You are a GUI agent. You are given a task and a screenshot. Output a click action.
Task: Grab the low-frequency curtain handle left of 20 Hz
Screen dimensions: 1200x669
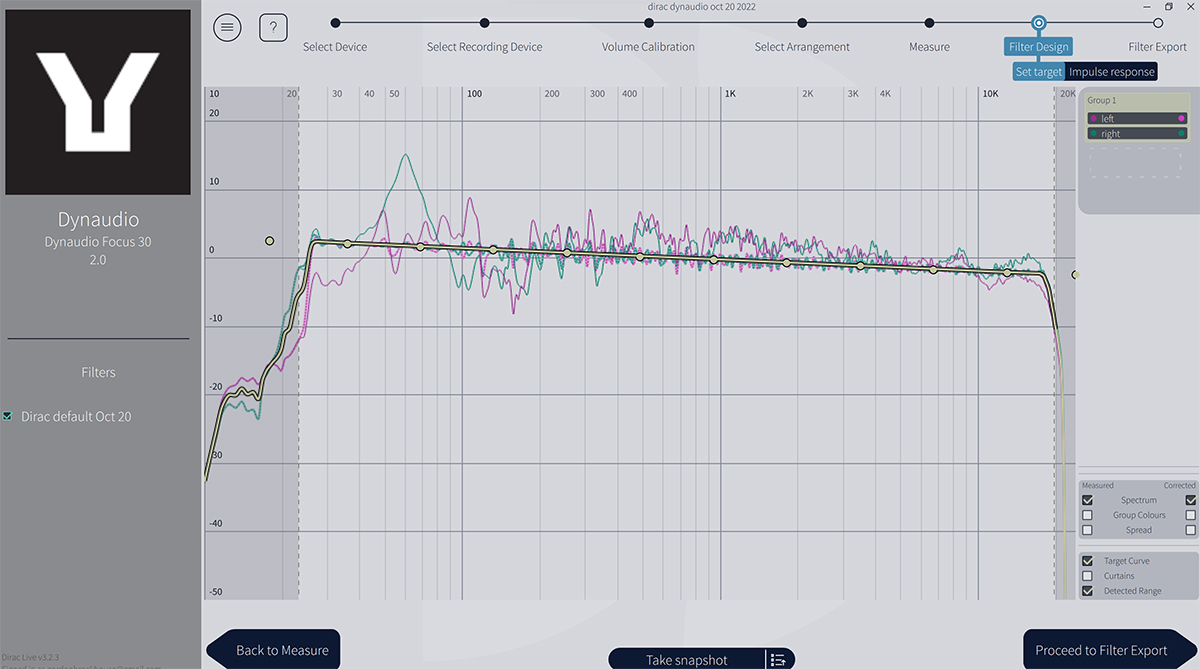(x=269, y=241)
